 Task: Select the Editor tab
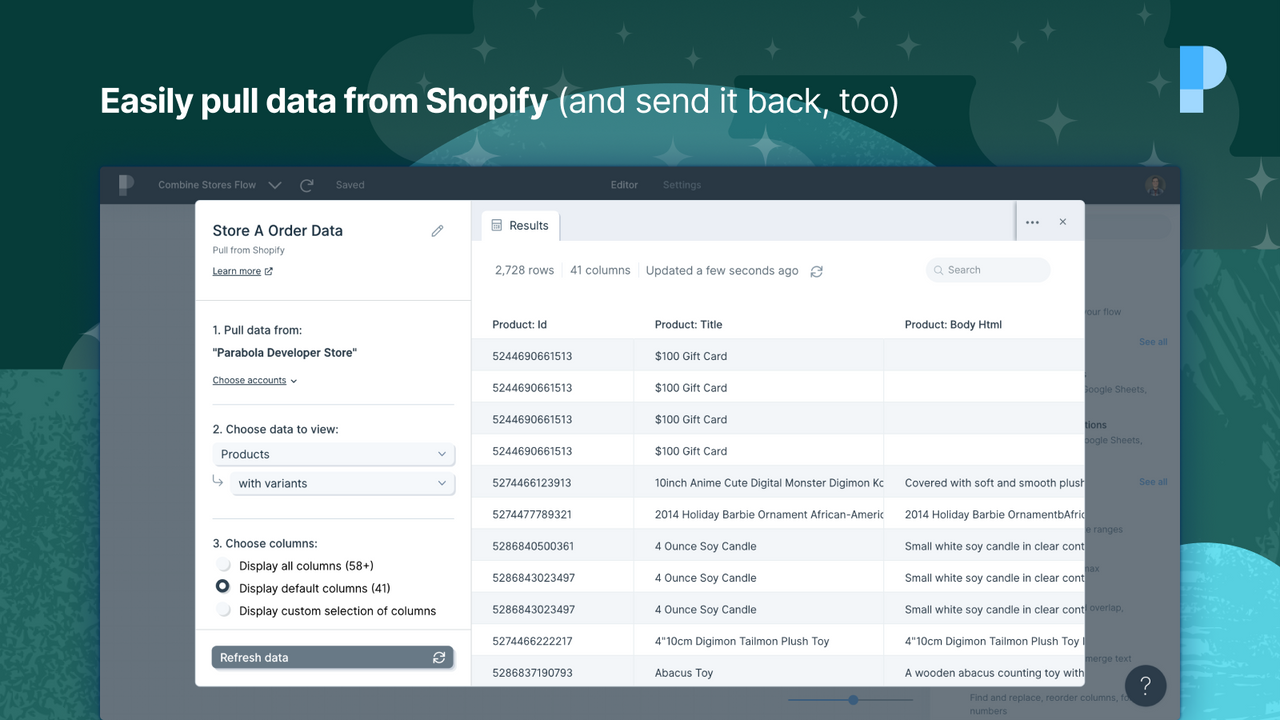(x=623, y=184)
